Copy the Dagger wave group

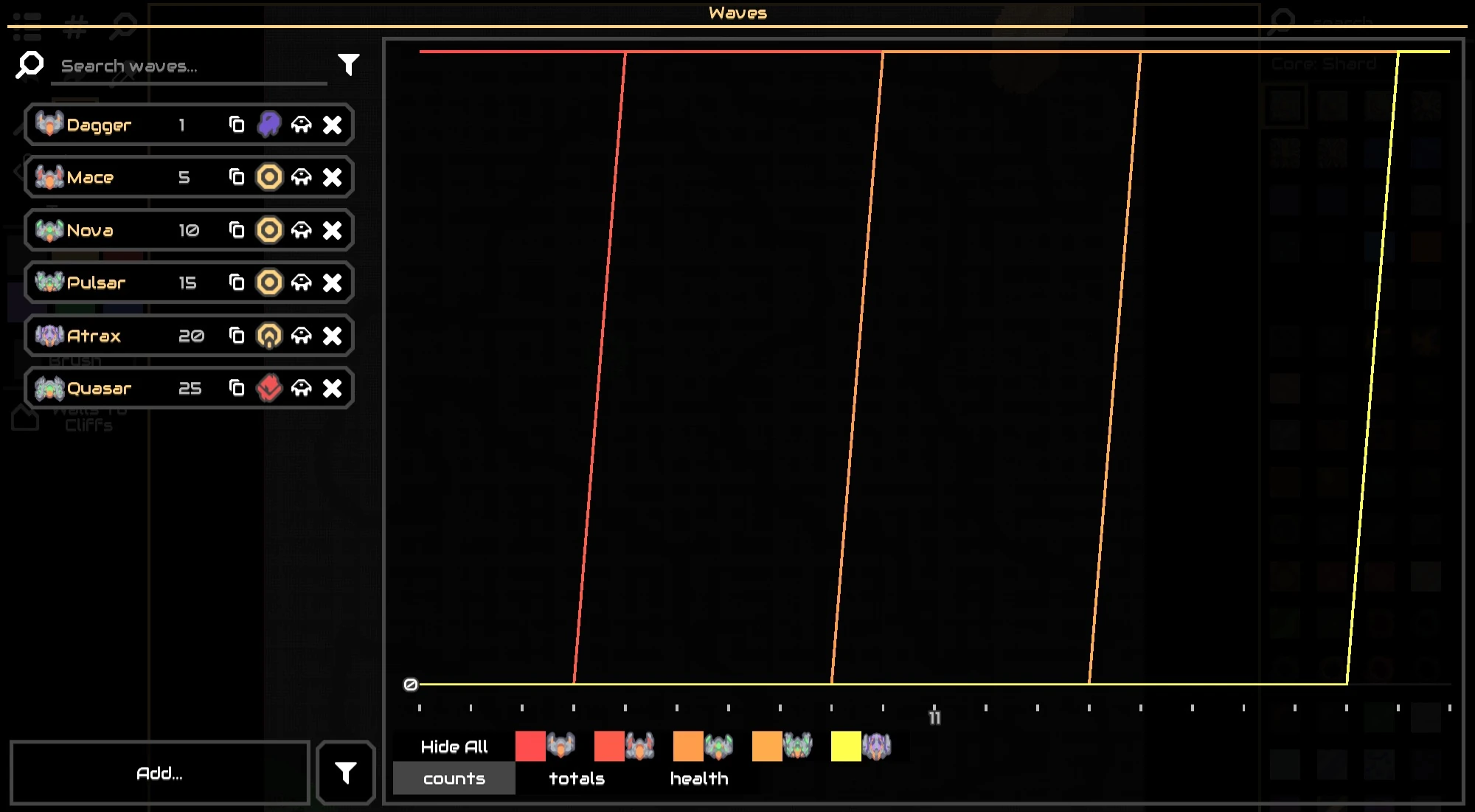click(237, 125)
